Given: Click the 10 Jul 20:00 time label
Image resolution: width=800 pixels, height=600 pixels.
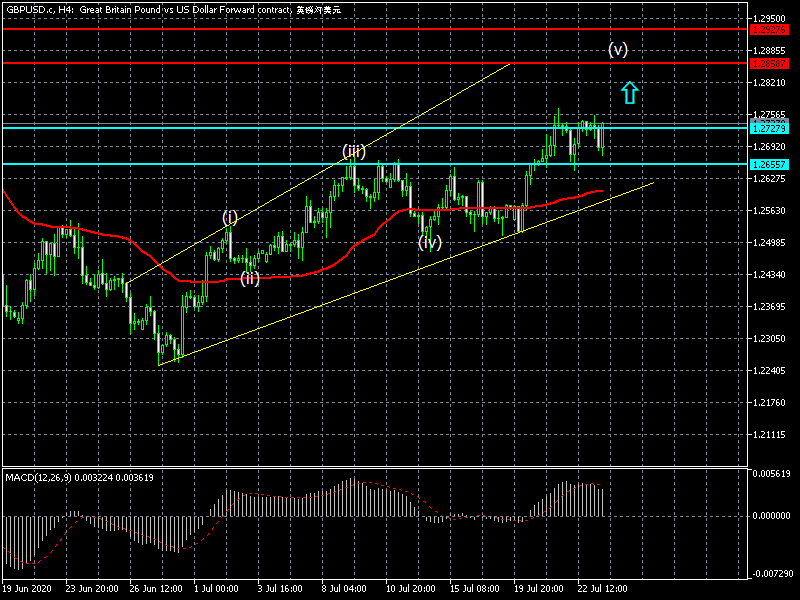Looking at the screenshot, I should pos(411,588).
